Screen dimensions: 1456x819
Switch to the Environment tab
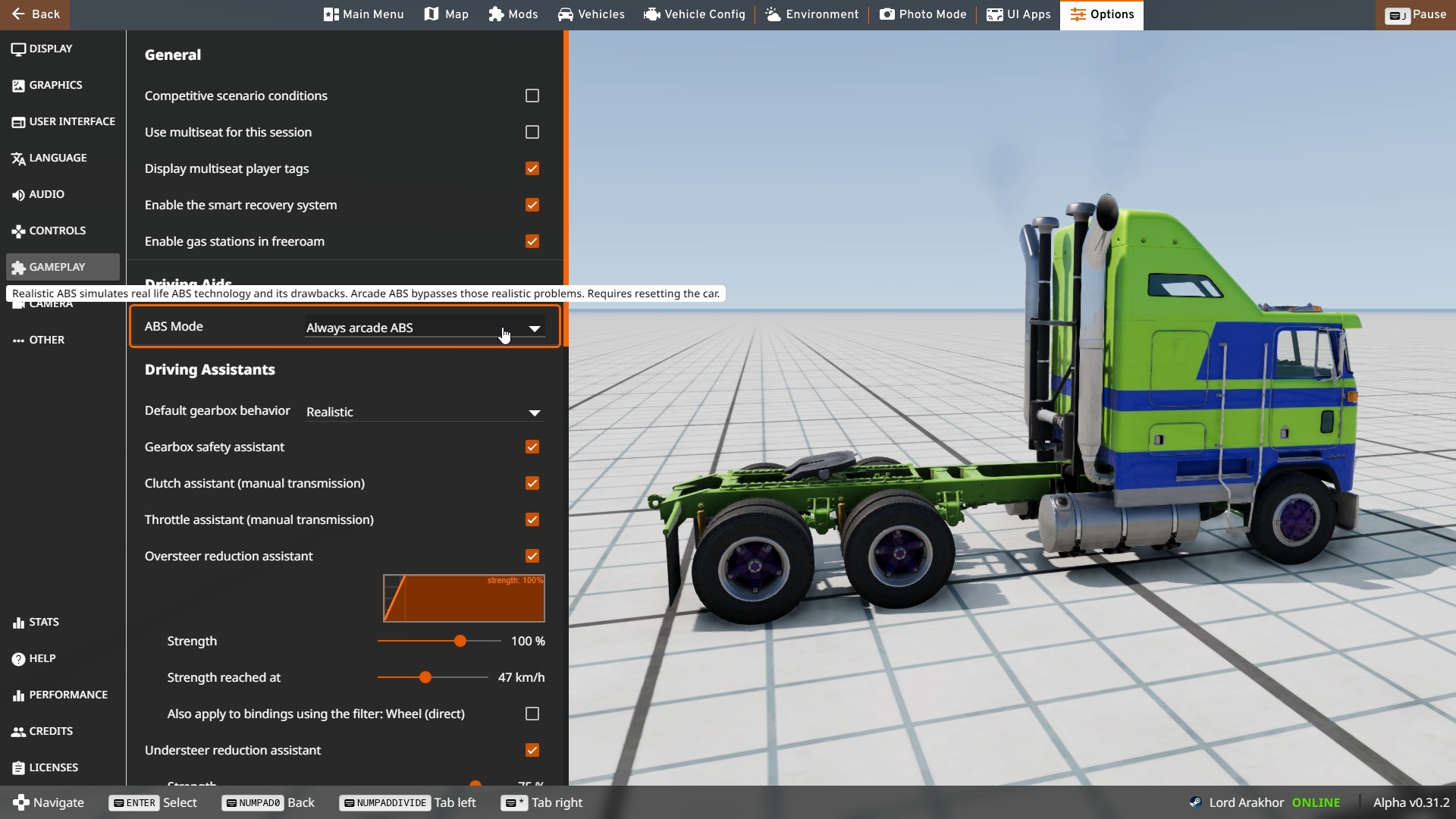(x=812, y=14)
